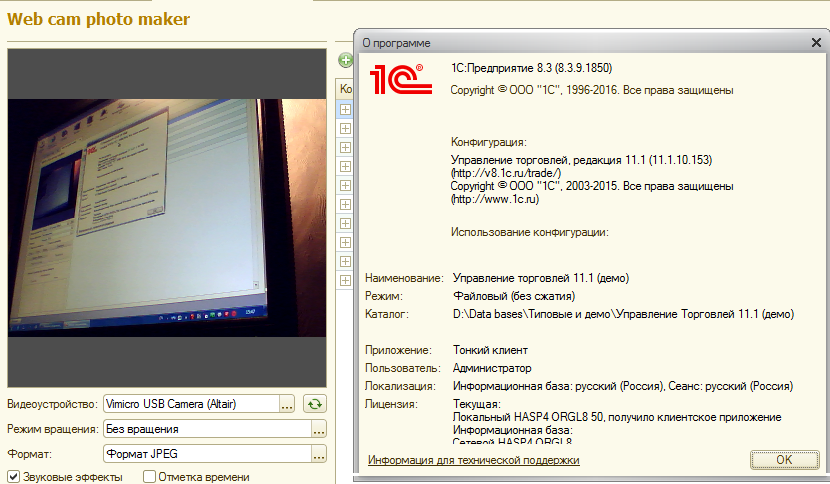Toggle the Звуковые эффекты checkbox
This screenshot has width=830, height=484.
[14, 477]
